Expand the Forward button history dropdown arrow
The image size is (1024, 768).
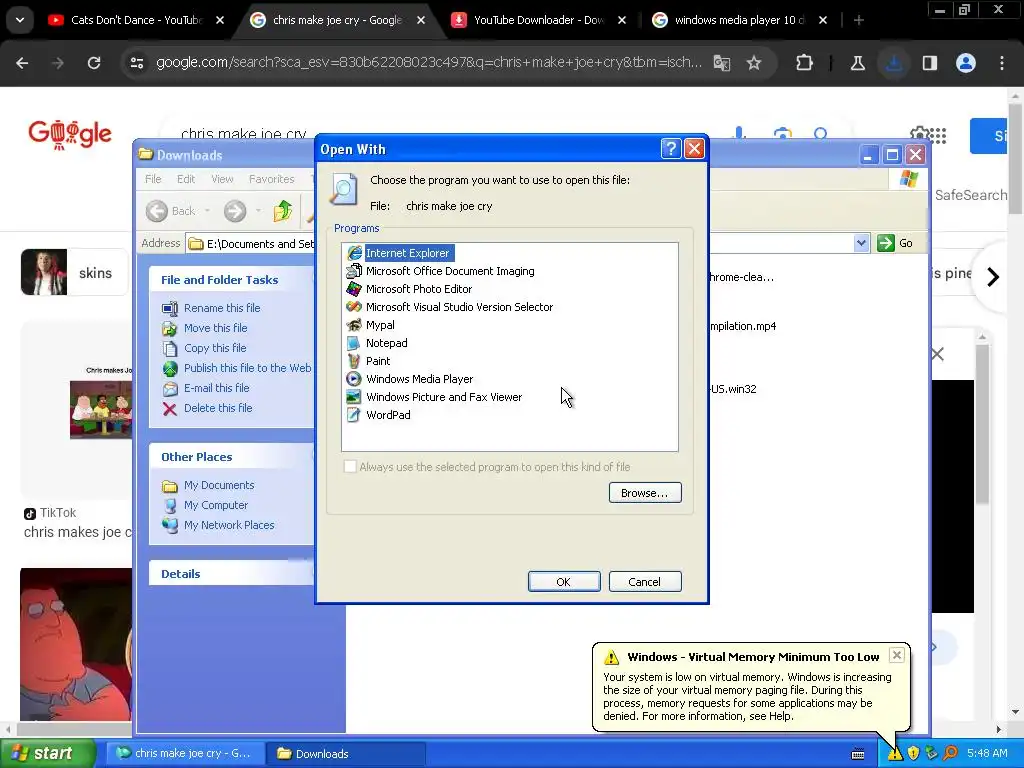[x=258, y=211]
